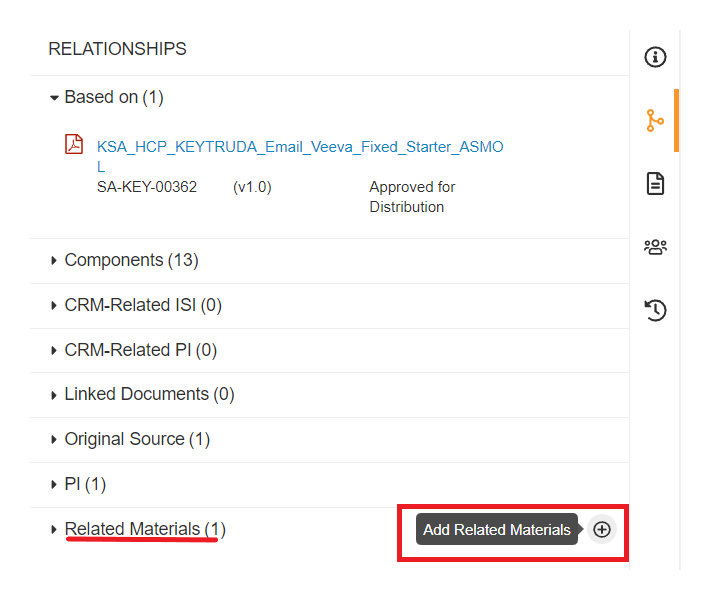Expand the Linked Documents section
This screenshot has height=599, width=710.
pos(54,395)
